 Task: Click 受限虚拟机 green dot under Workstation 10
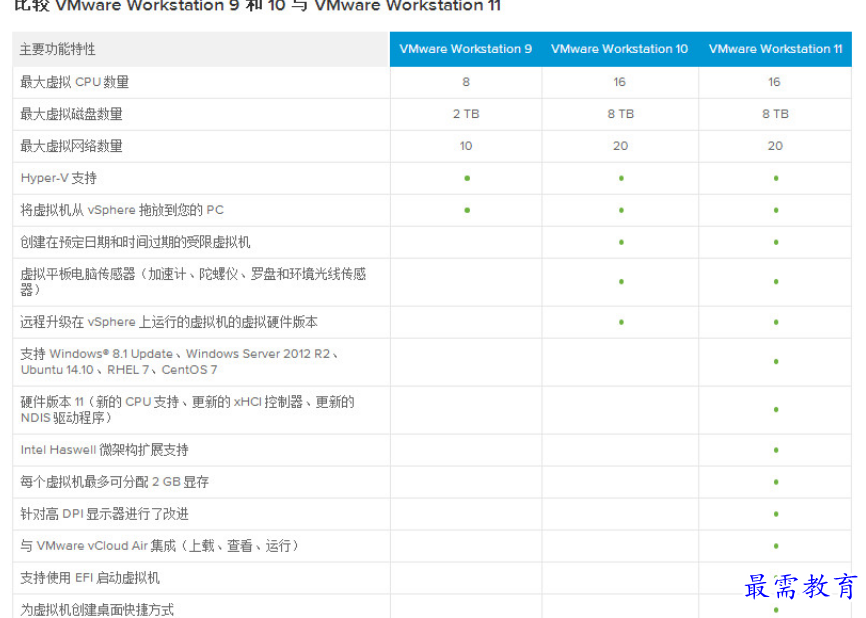click(621, 242)
